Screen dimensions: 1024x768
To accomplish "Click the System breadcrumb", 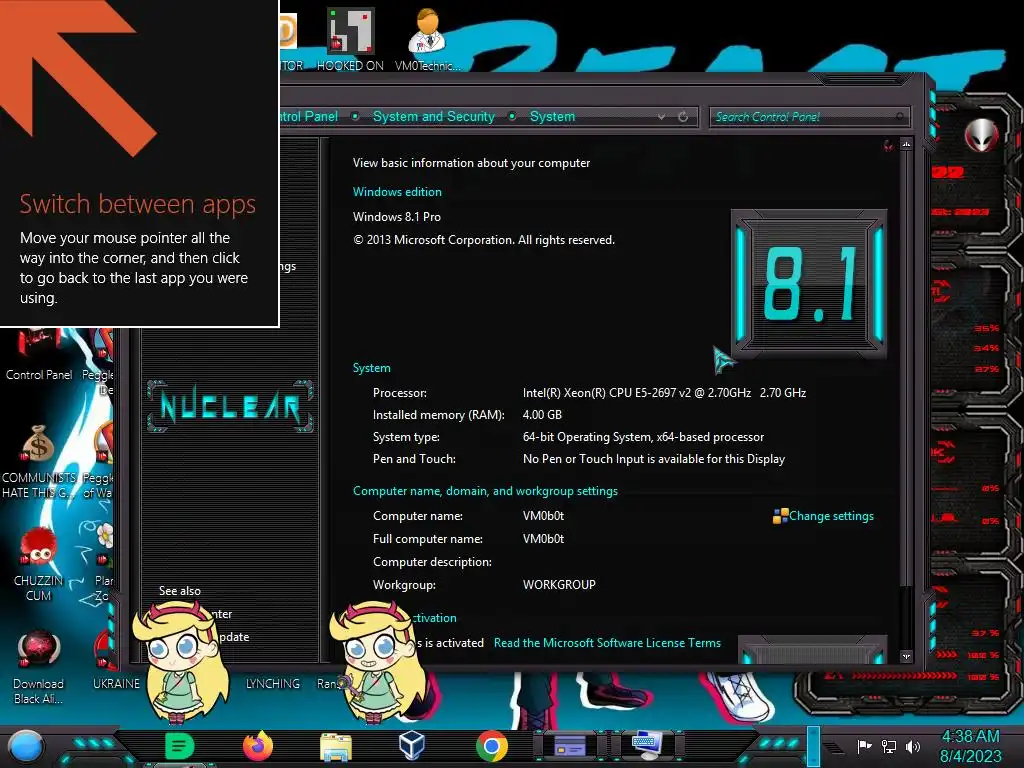I will [552, 116].
